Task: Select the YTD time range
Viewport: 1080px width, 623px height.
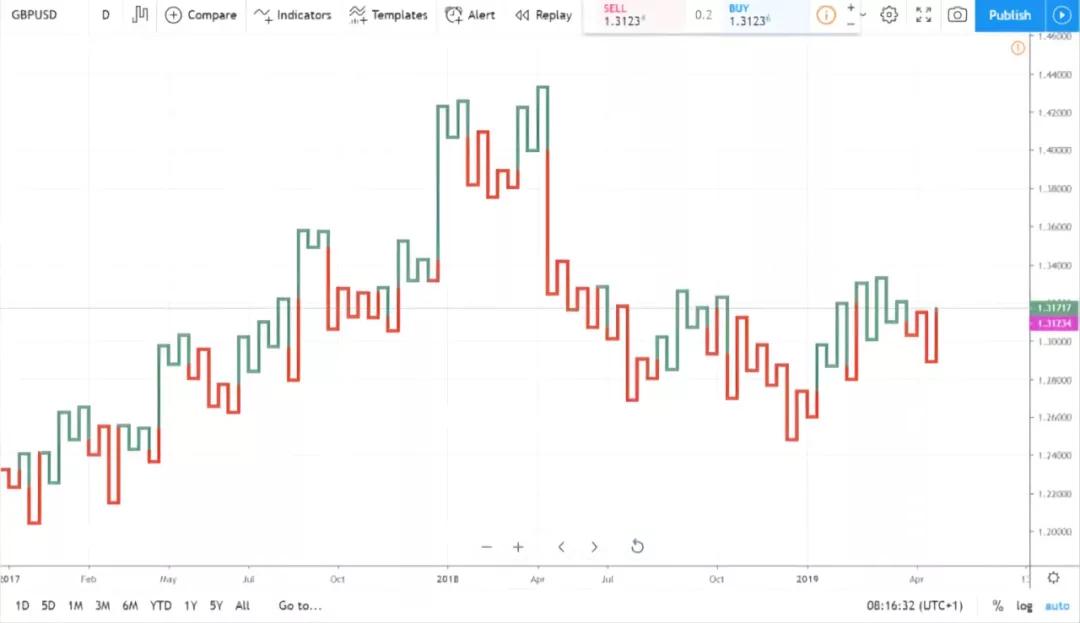Action: 160,606
